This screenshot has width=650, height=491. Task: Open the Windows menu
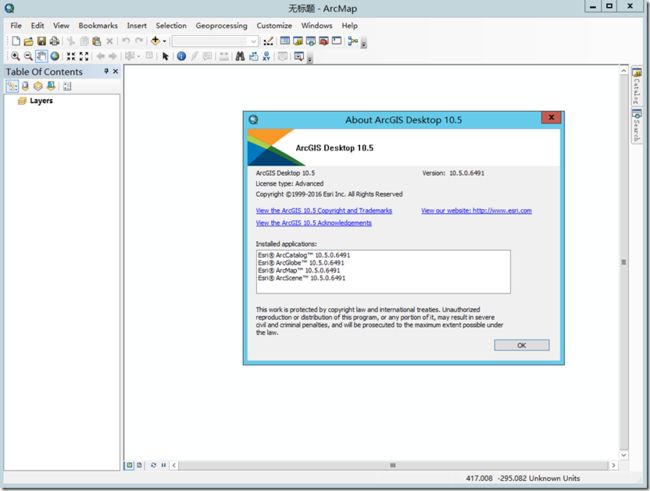tap(317, 26)
